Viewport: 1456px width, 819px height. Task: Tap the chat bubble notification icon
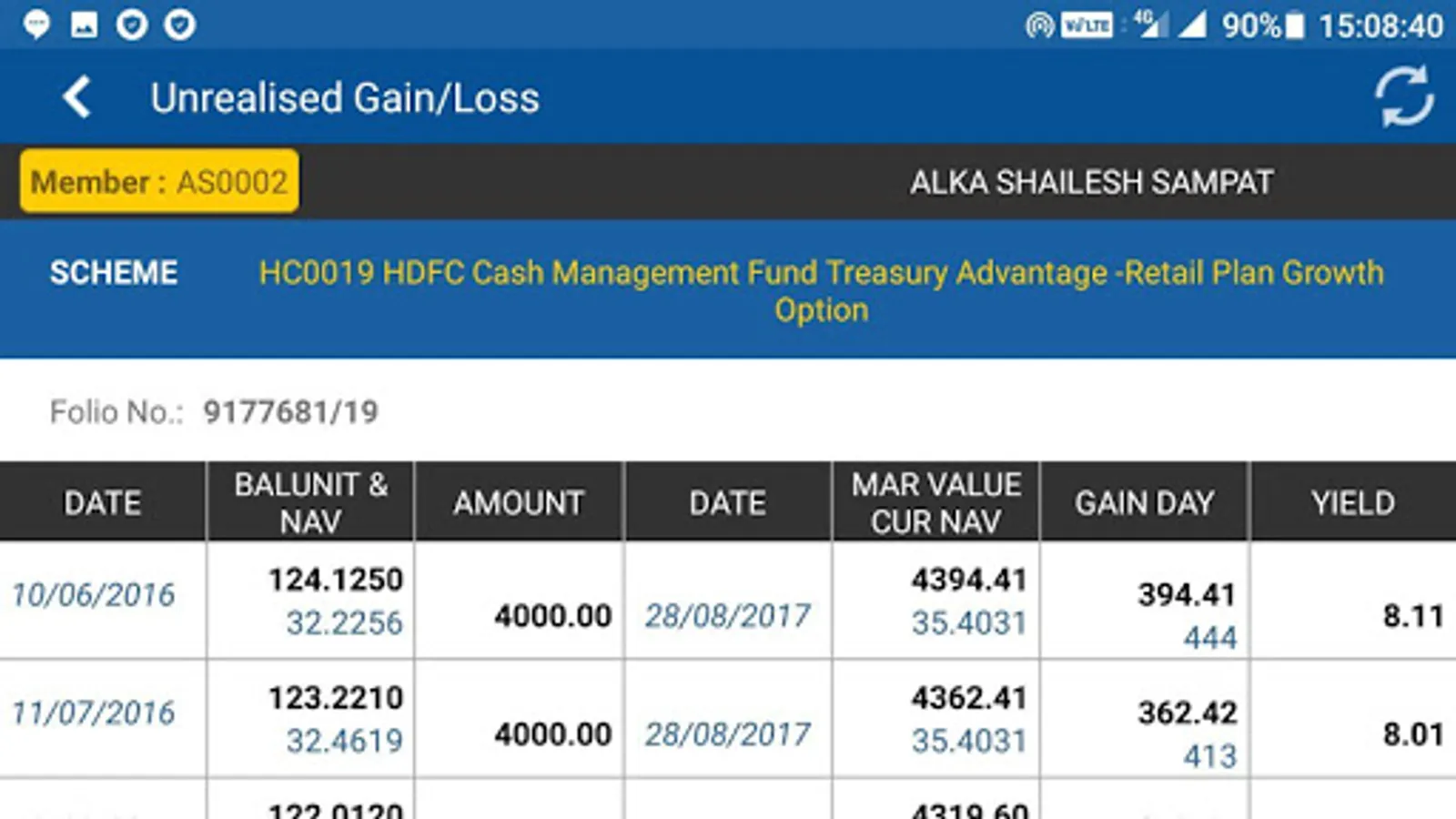(x=36, y=25)
